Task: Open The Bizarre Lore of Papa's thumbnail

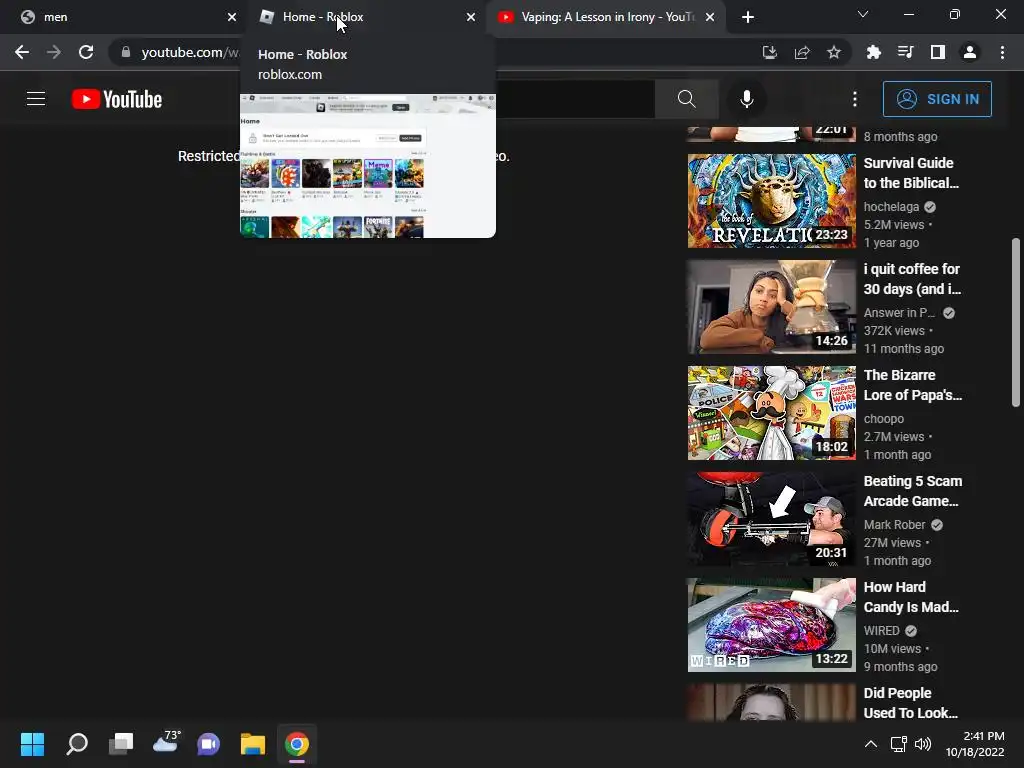Action: click(x=771, y=413)
